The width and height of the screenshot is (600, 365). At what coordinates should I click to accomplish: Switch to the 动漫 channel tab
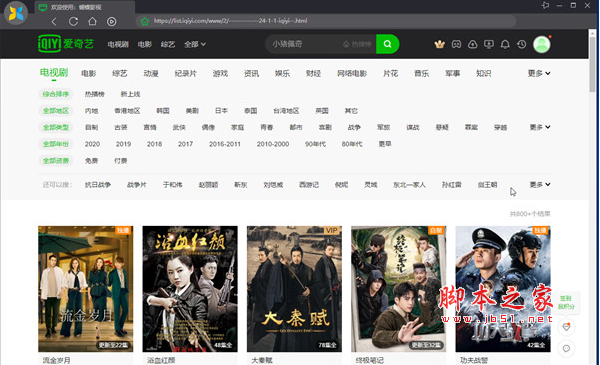pos(151,73)
